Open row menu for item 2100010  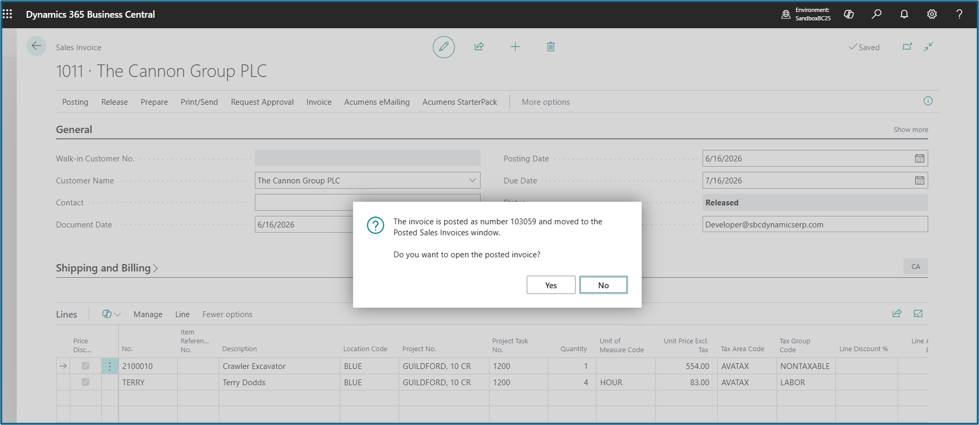[109, 366]
